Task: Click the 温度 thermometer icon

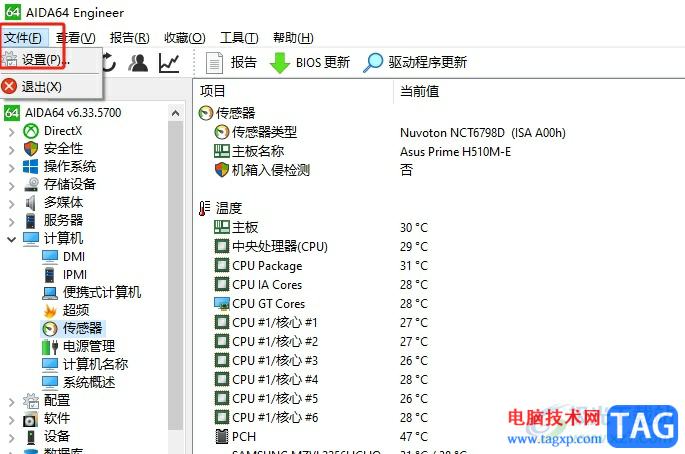Action: point(204,208)
